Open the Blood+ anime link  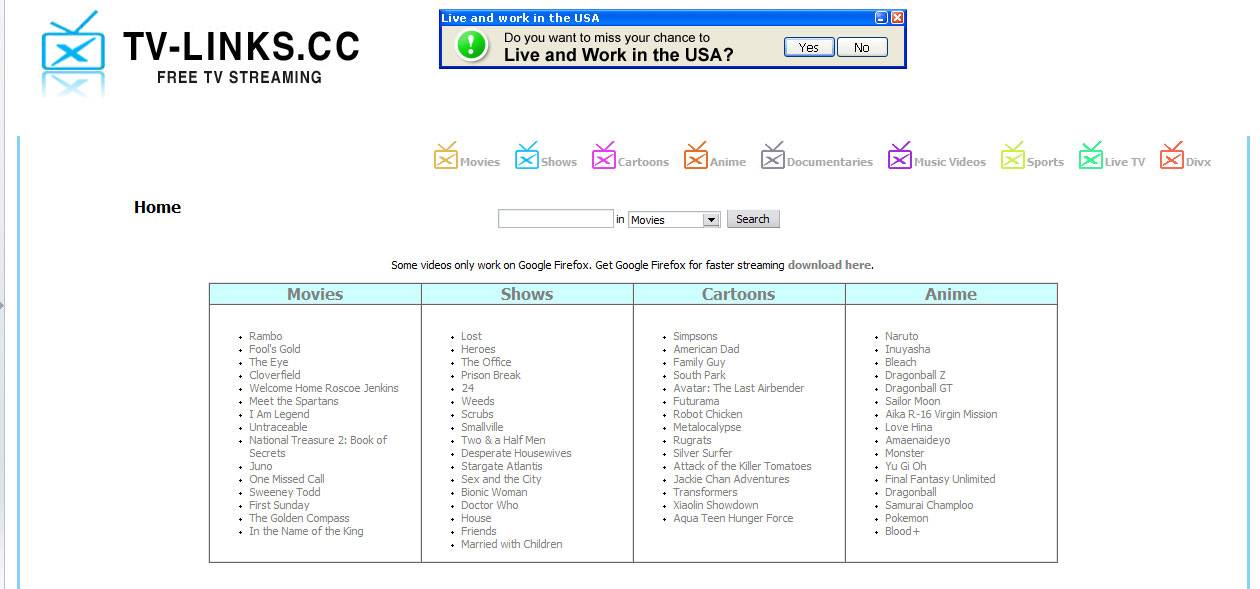click(902, 531)
